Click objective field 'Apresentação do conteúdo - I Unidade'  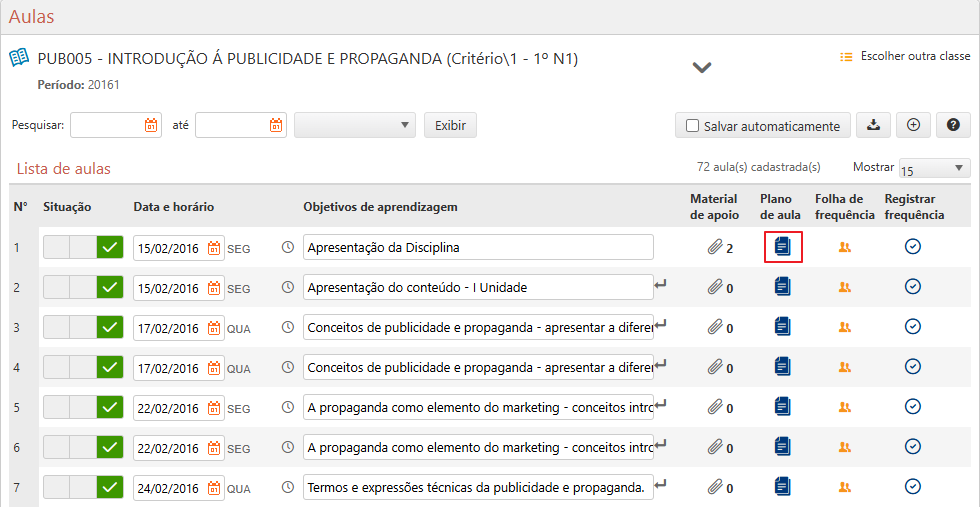(478, 287)
